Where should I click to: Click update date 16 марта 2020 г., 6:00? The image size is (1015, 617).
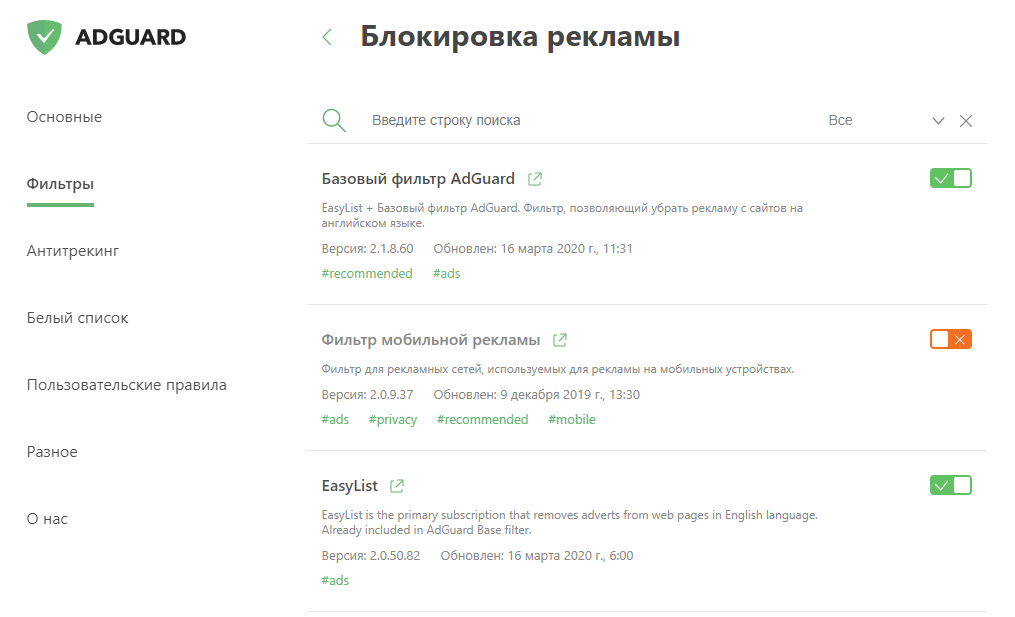(570, 556)
